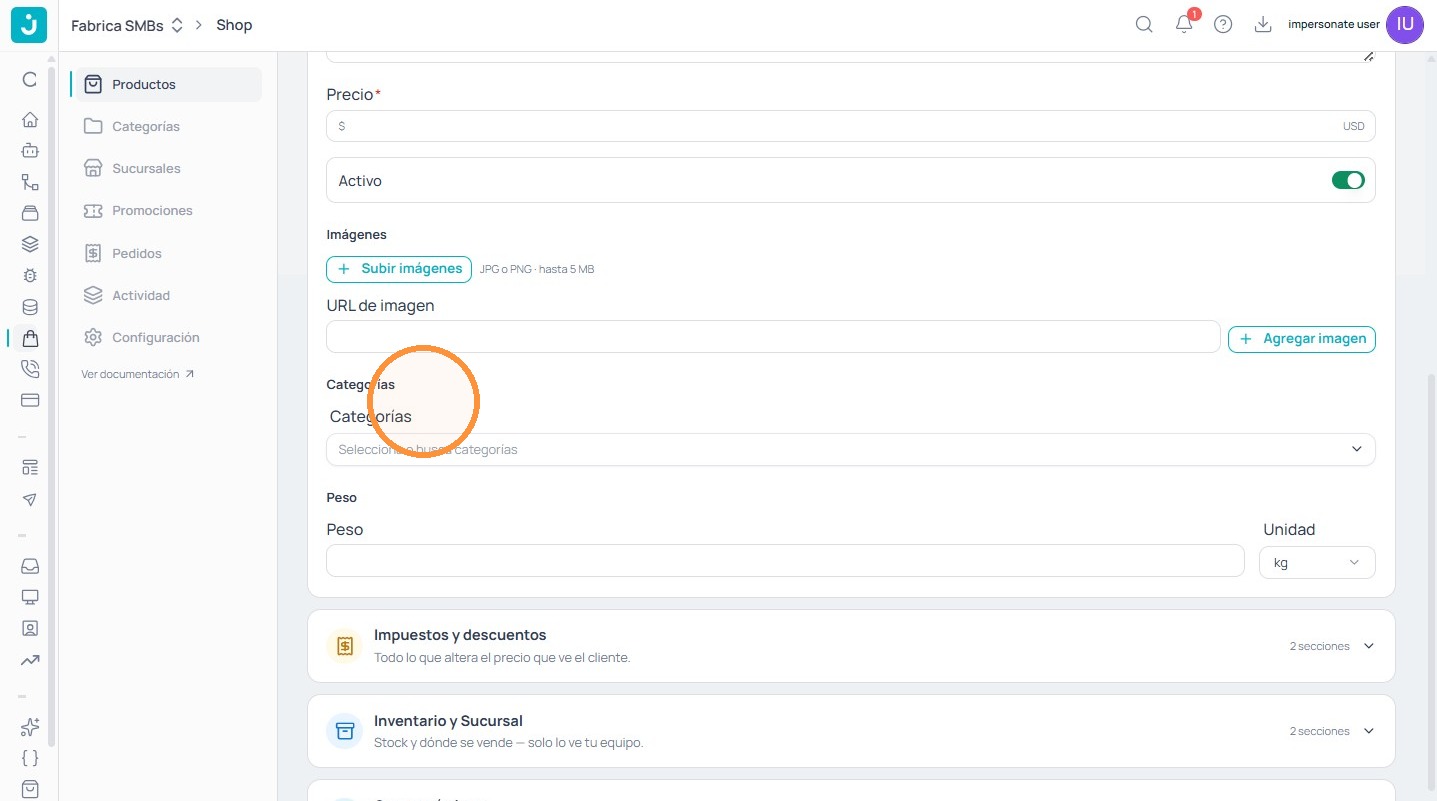Open the curly braces code icon
The width and height of the screenshot is (1437, 801).
(30, 758)
